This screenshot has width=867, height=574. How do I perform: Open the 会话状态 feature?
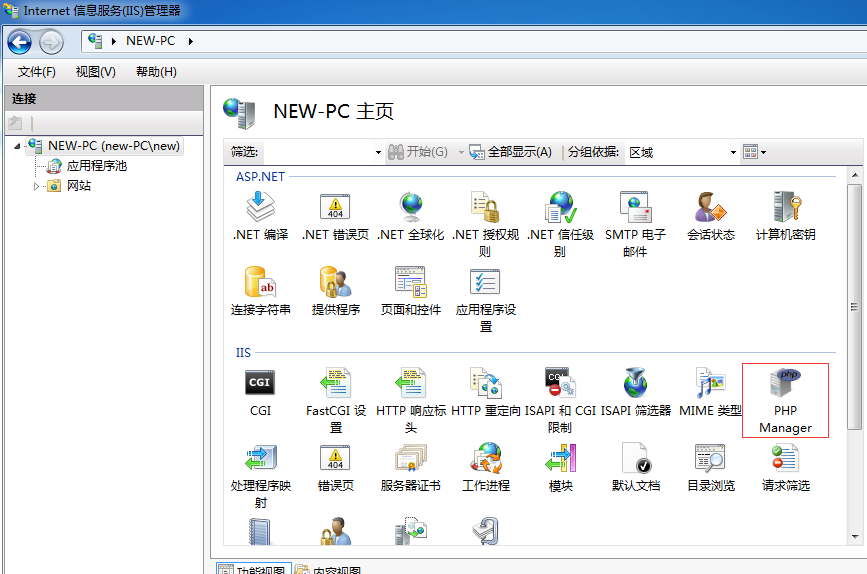pos(711,216)
